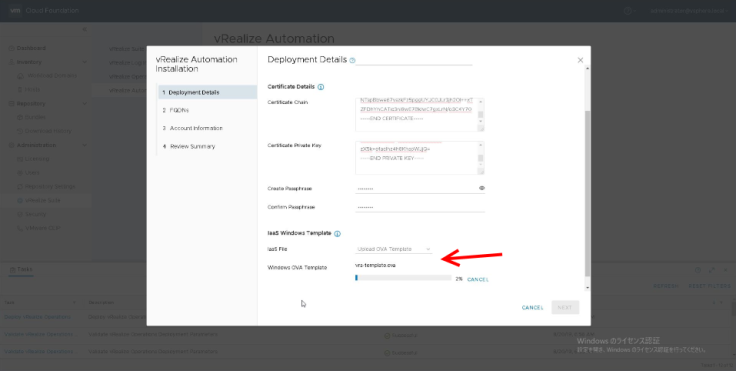
Task: Click the Administration gear icon
Action: [x=11, y=145]
